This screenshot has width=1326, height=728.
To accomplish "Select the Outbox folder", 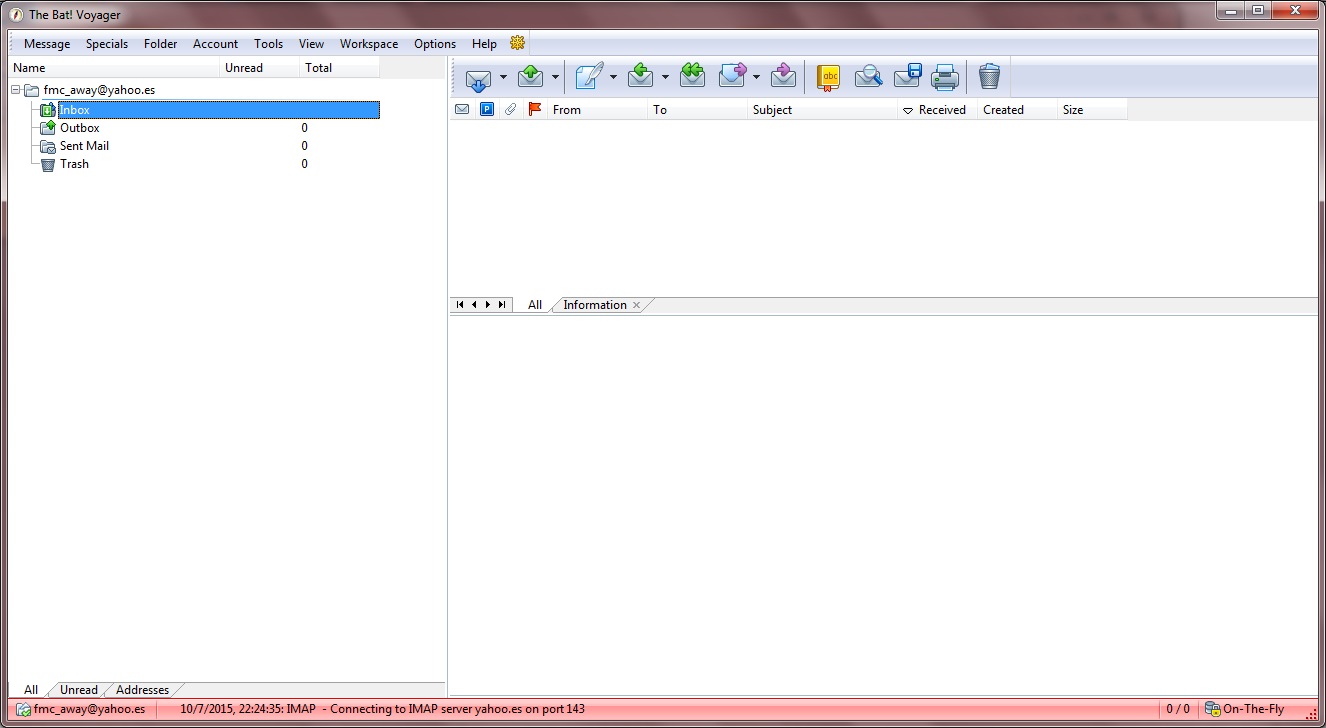I will [x=80, y=128].
